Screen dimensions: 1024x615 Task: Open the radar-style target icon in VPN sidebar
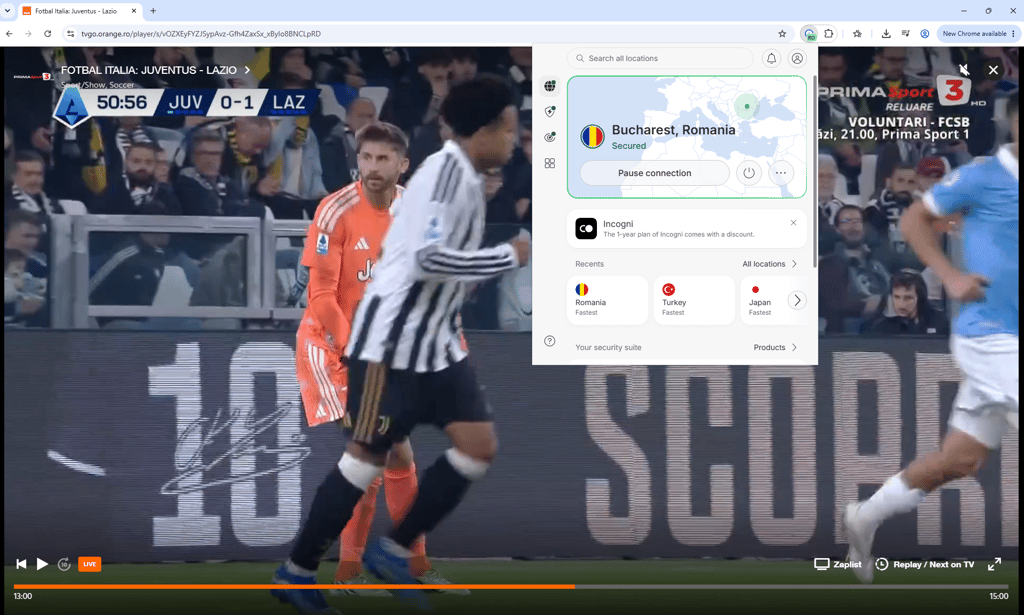[x=550, y=137]
